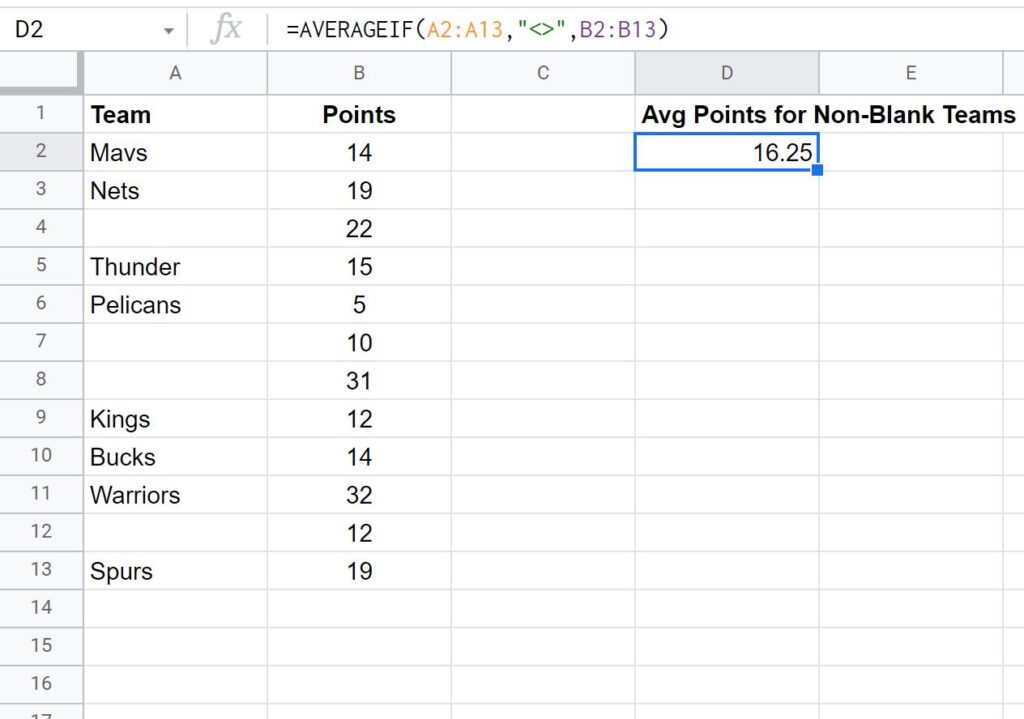Select column C header
The height and width of the screenshot is (719, 1024).
pos(543,73)
